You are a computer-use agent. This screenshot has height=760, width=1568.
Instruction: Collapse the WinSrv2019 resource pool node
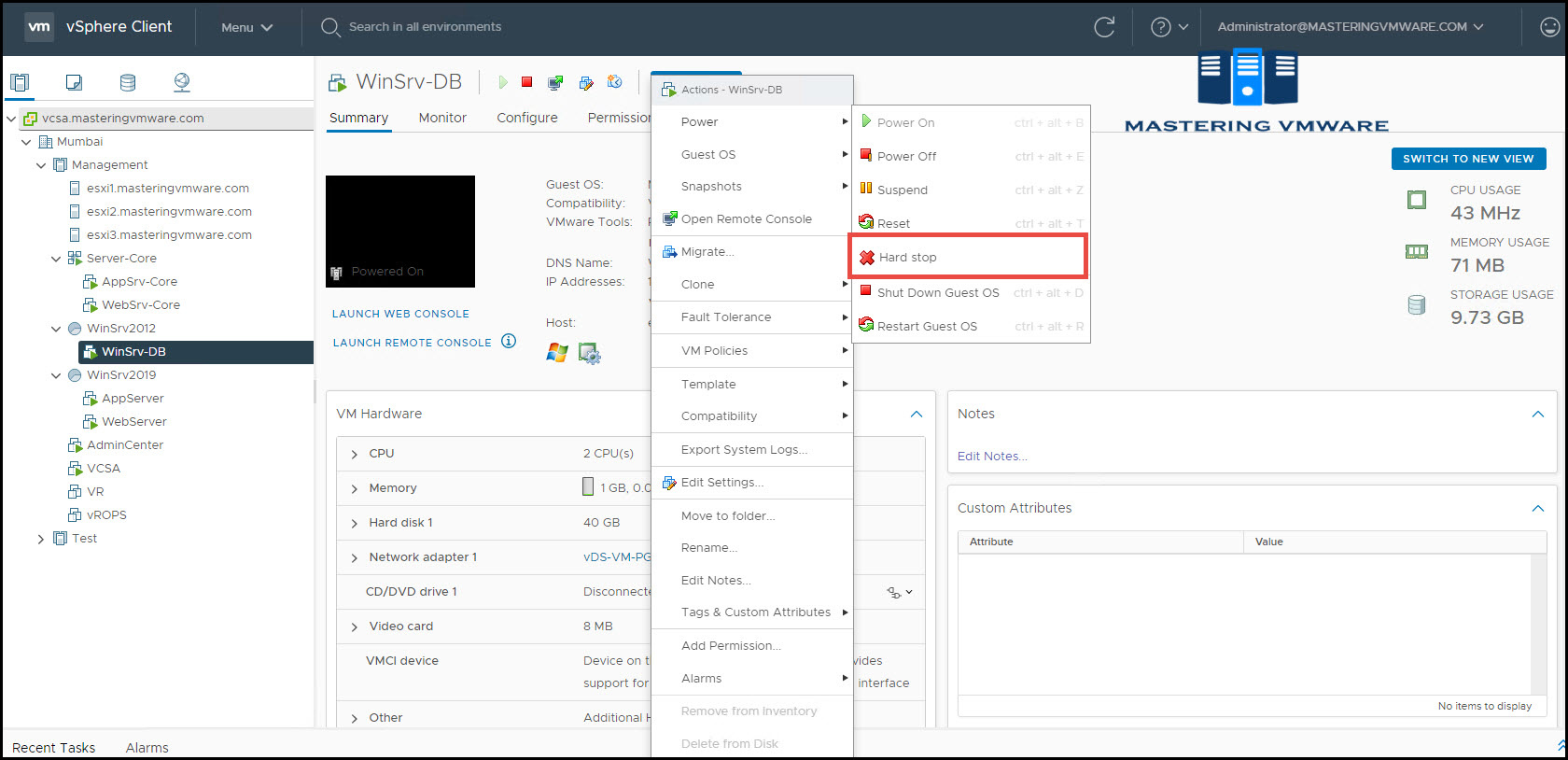click(x=56, y=375)
